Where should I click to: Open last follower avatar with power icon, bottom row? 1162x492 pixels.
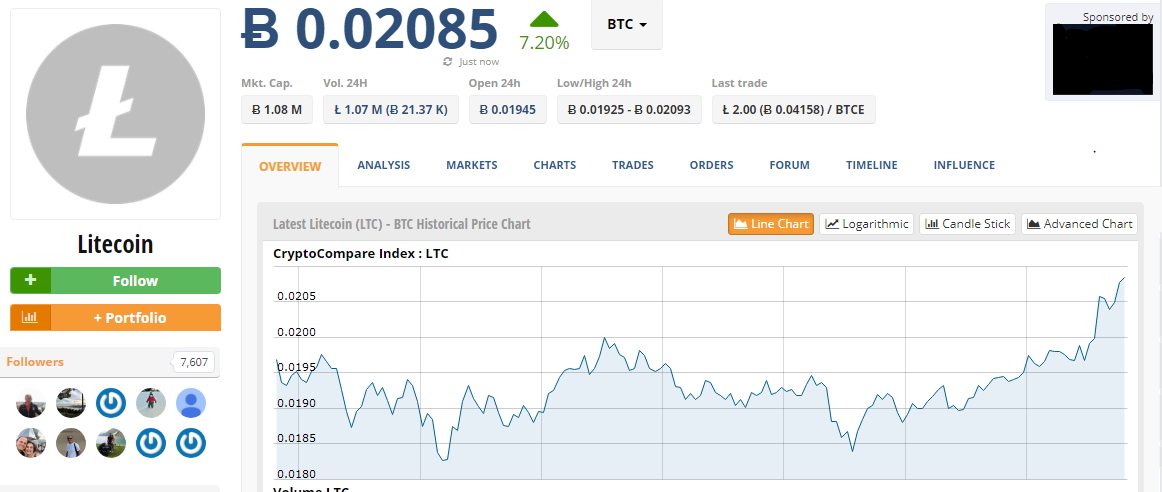tap(191, 443)
